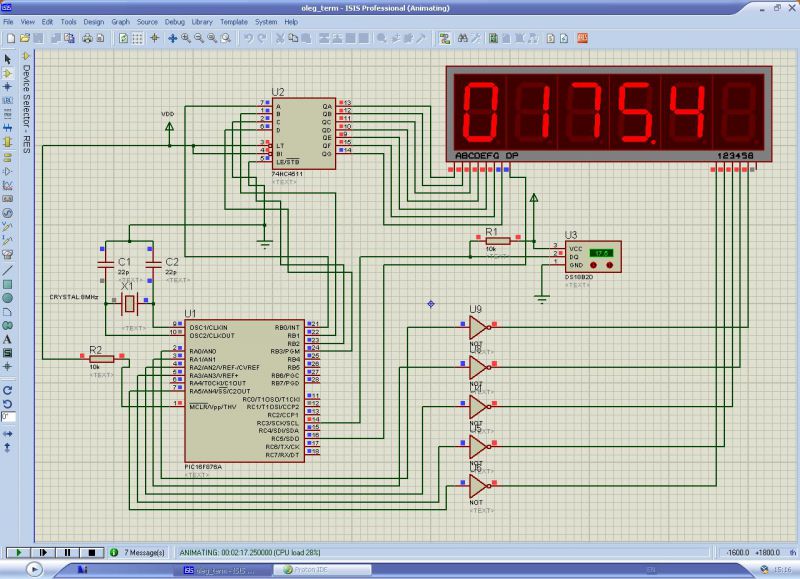Step the simulation one frame
This screenshot has width=800, height=579.
click(43, 552)
